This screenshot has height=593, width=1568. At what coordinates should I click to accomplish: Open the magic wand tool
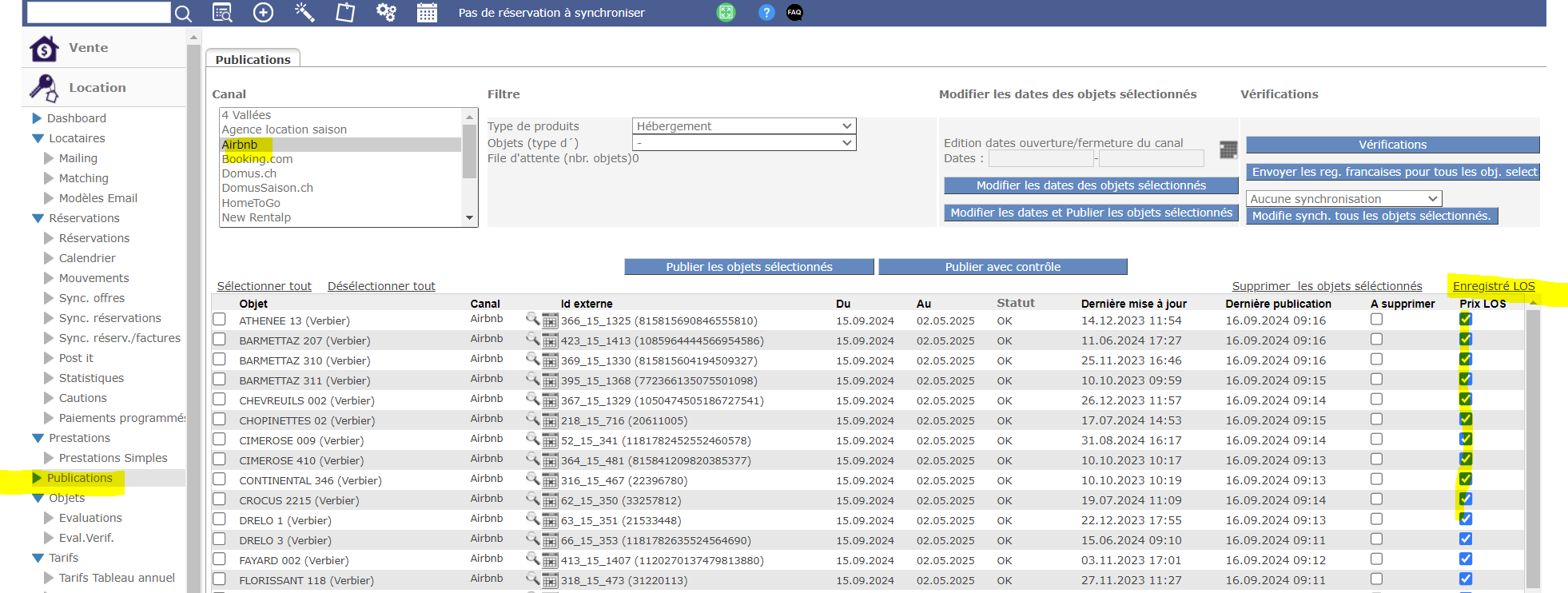(304, 13)
